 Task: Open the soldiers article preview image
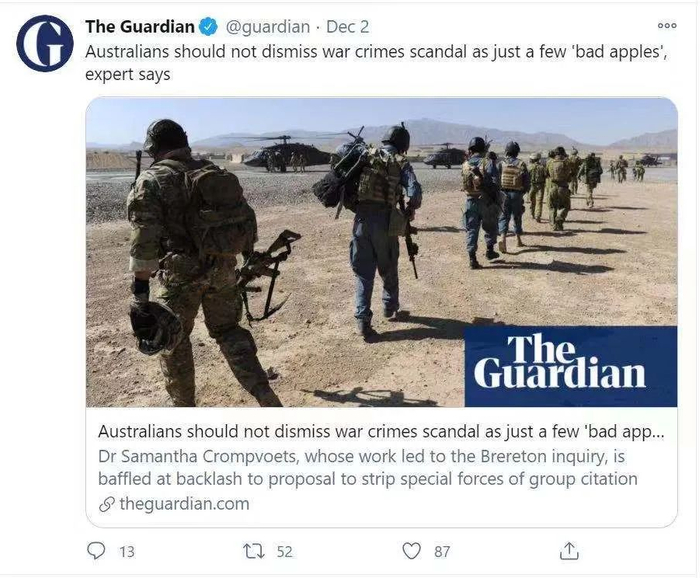tap(381, 252)
